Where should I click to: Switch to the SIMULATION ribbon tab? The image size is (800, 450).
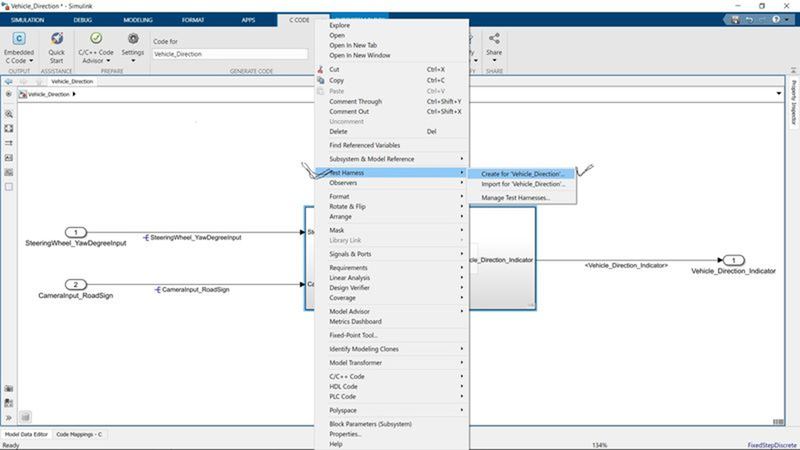click(28, 20)
